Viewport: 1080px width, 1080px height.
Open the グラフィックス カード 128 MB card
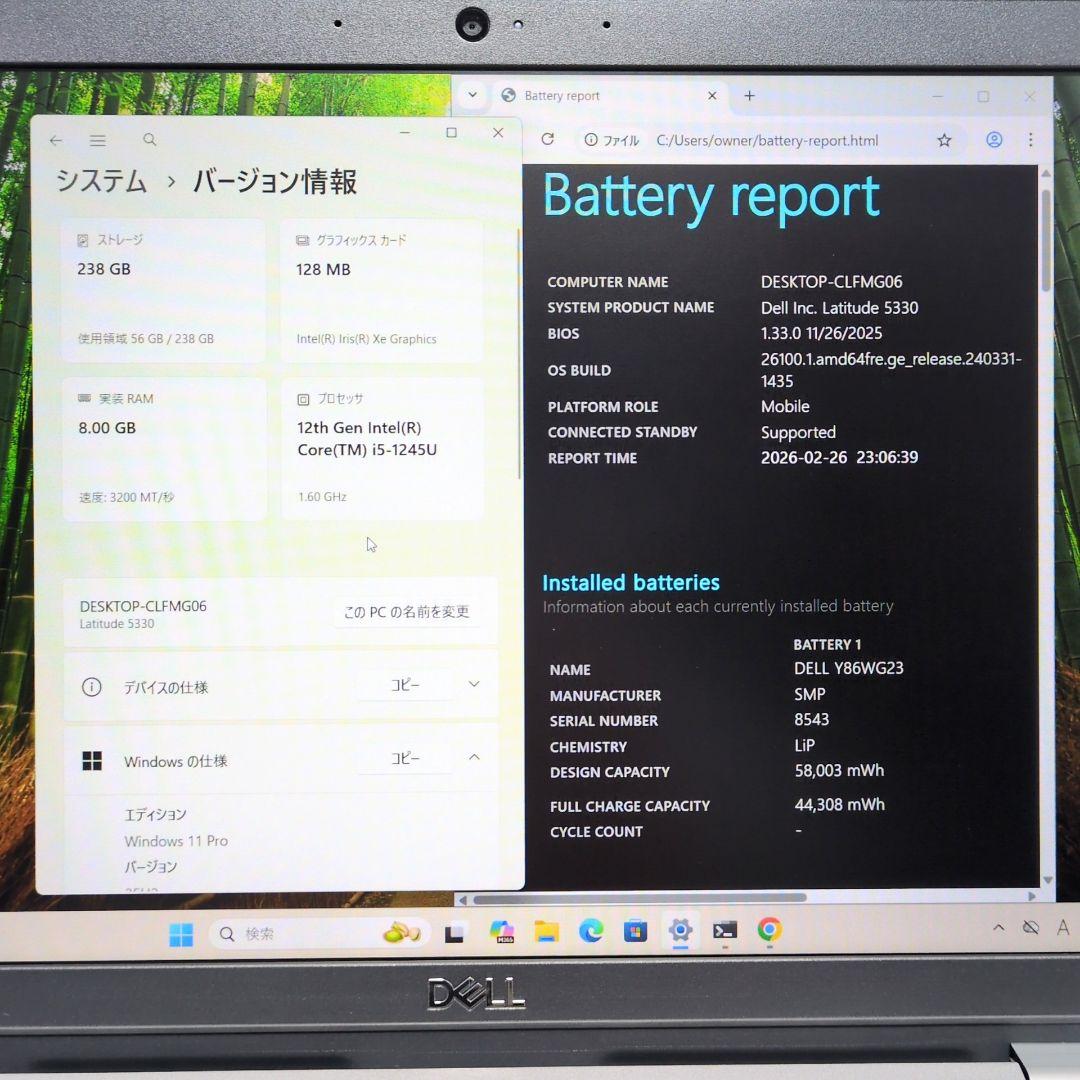point(382,291)
